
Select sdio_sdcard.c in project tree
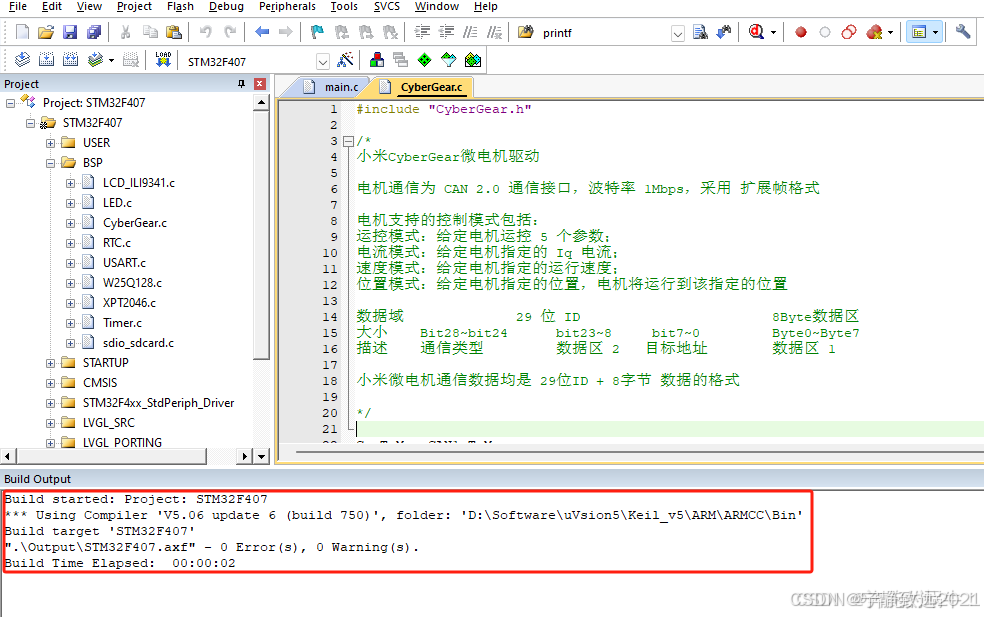pos(138,343)
